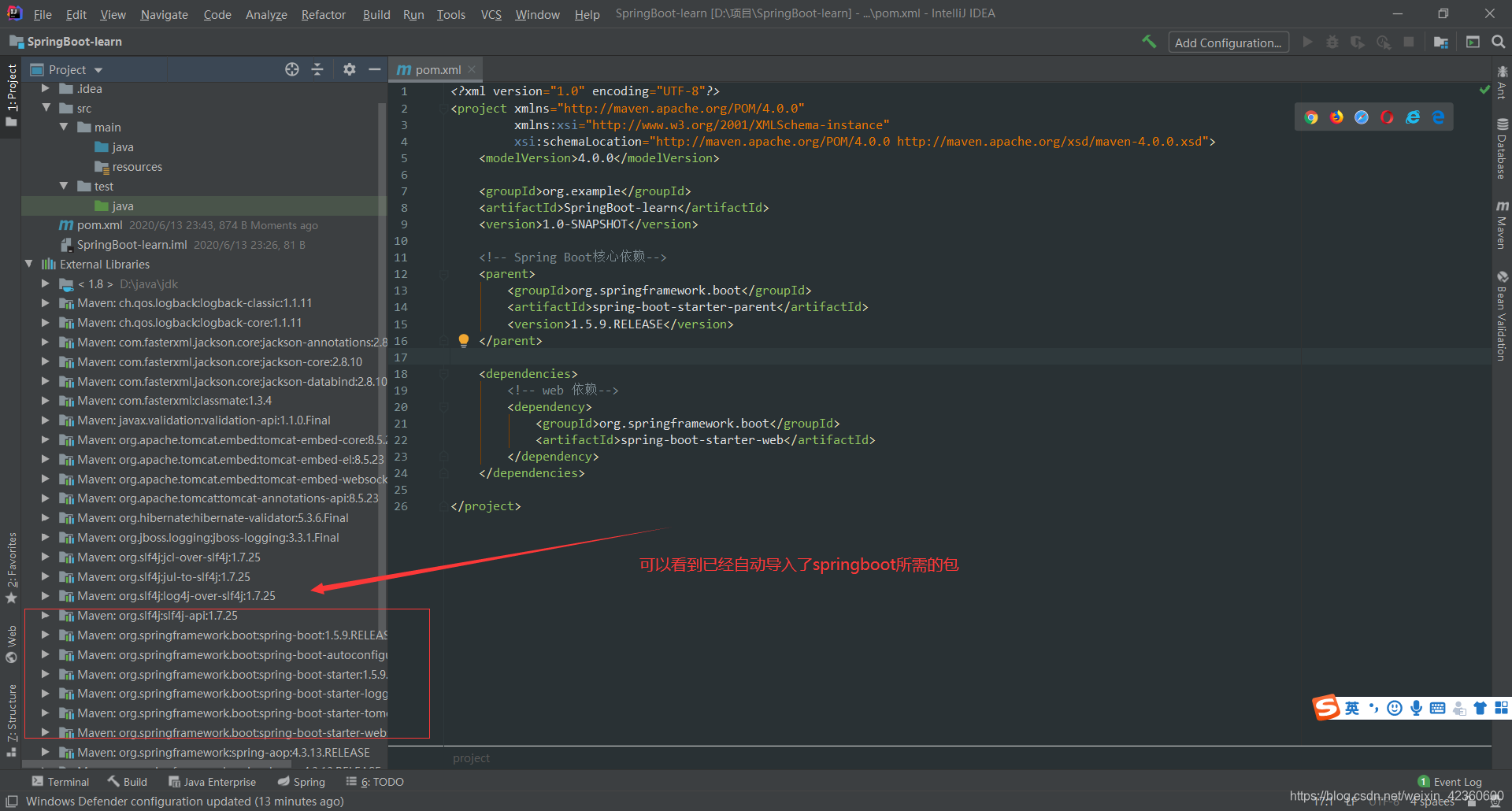Open the Terminal tool window
Image resolution: width=1512 pixels, height=811 pixels.
coord(61,782)
